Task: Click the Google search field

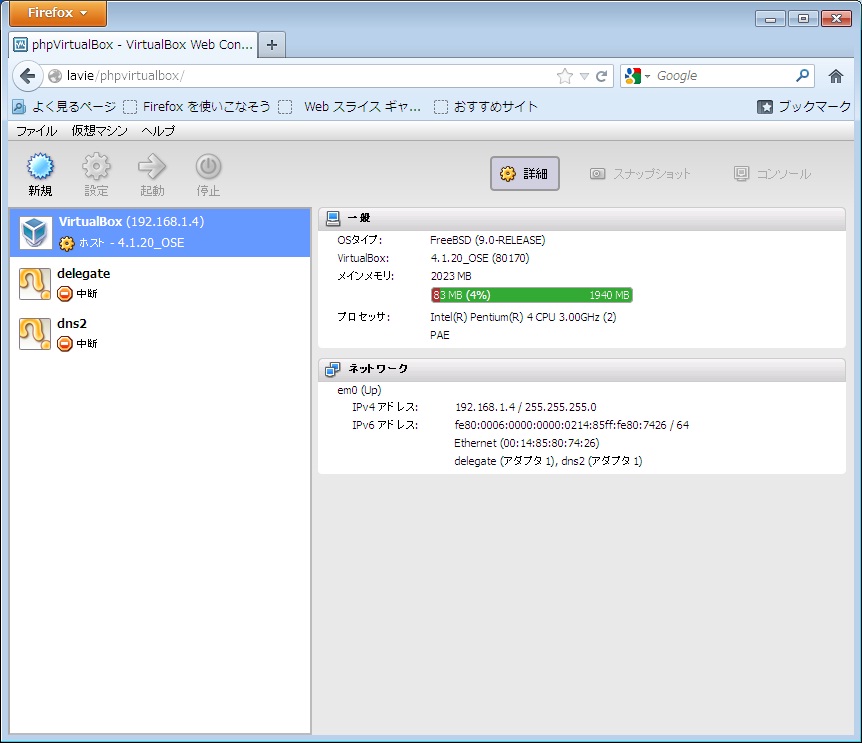Action: click(x=723, y=76)
